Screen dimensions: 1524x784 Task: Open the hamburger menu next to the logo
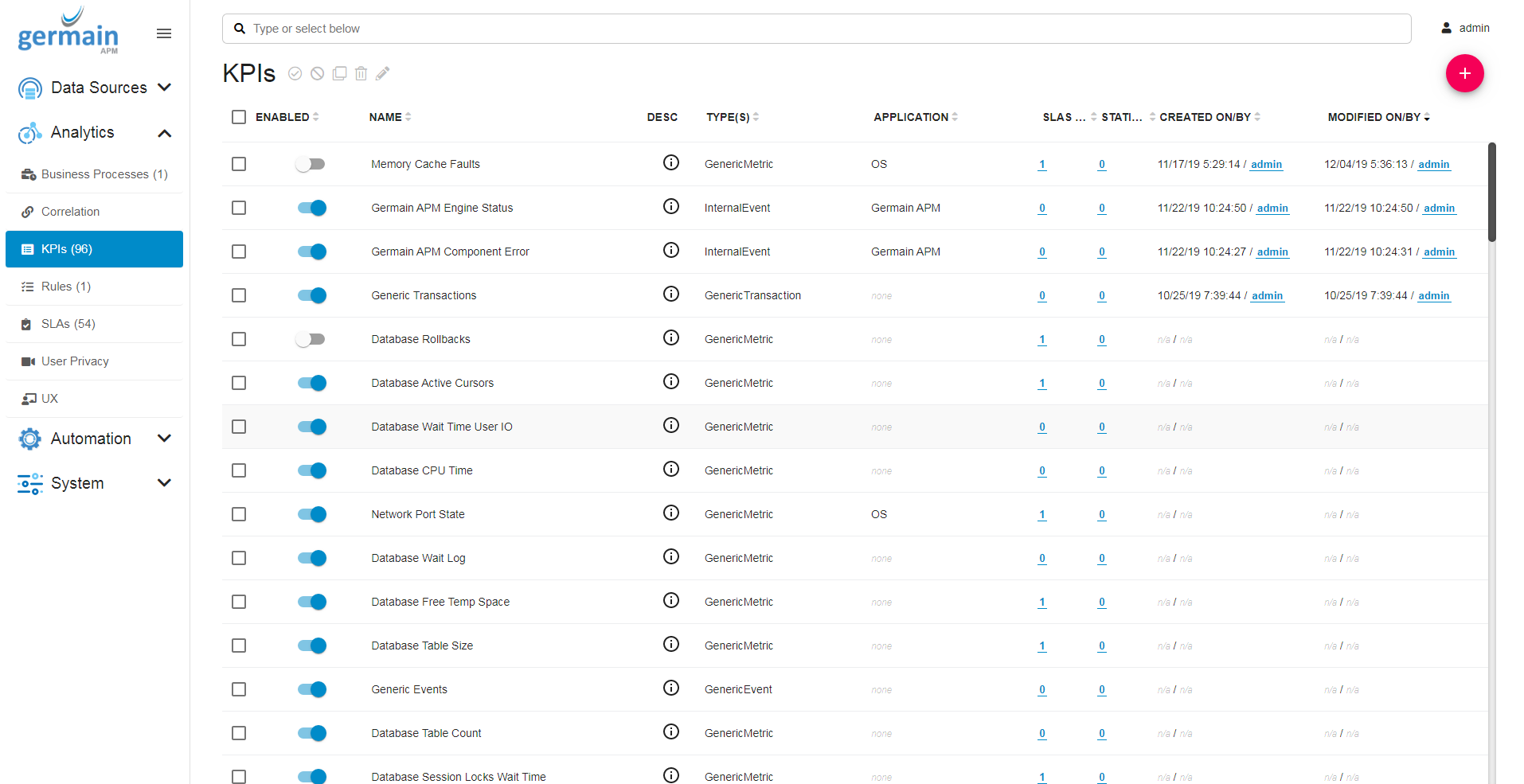click(164, 33)
